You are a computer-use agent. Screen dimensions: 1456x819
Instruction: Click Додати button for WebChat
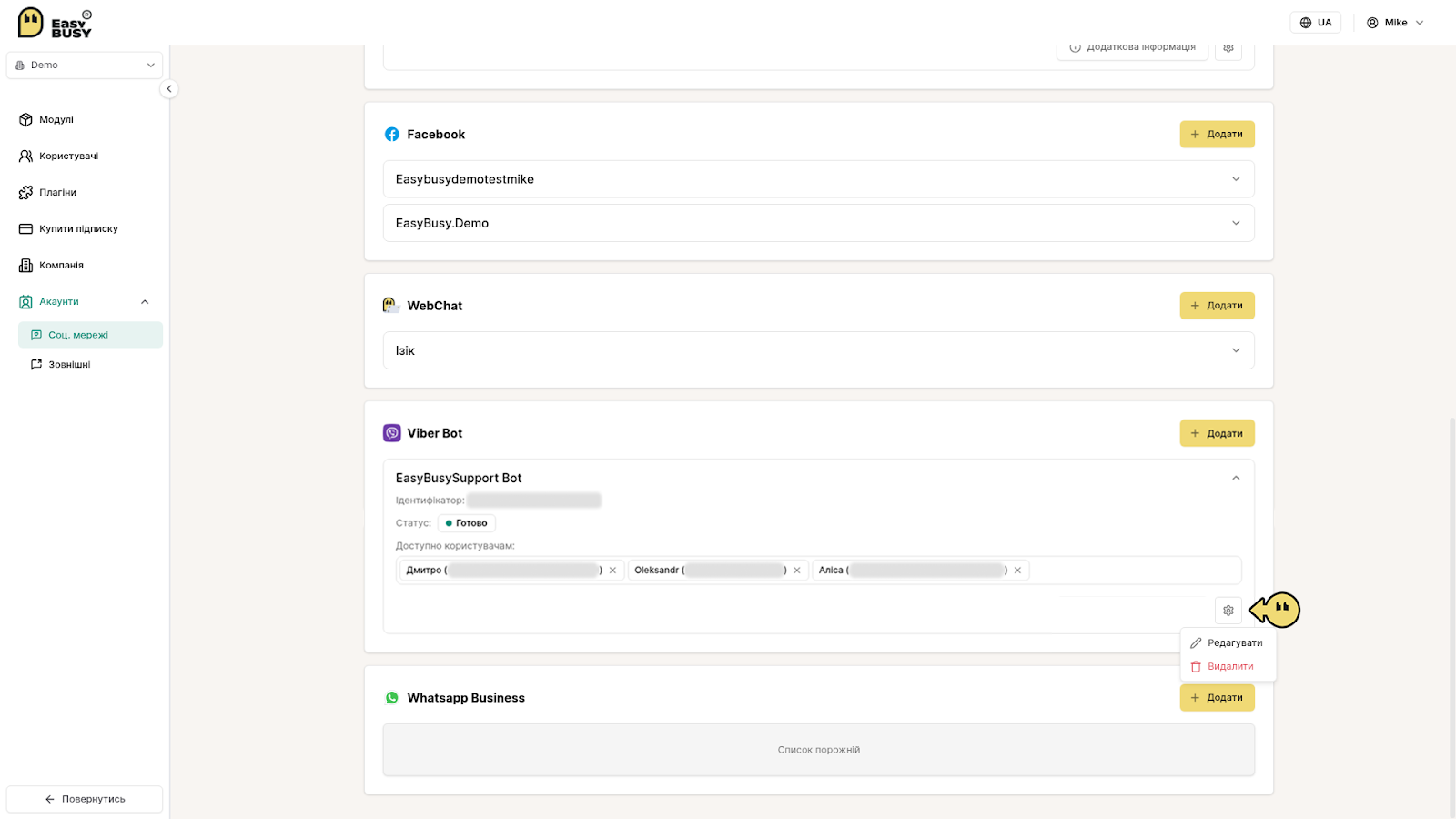click(x=1217, y=306)
